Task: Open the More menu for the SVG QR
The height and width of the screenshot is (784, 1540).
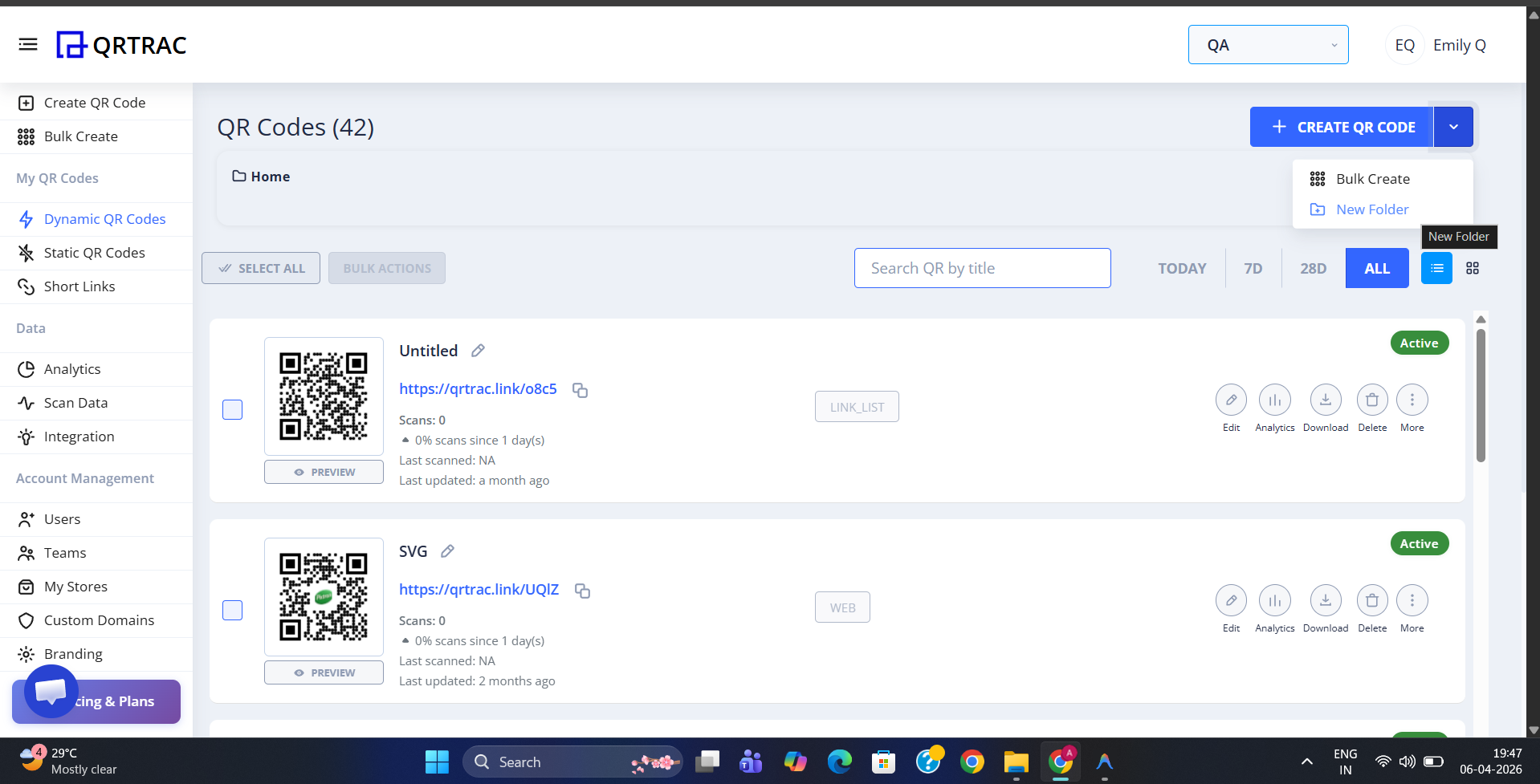Action: (x=1412, y=599)
